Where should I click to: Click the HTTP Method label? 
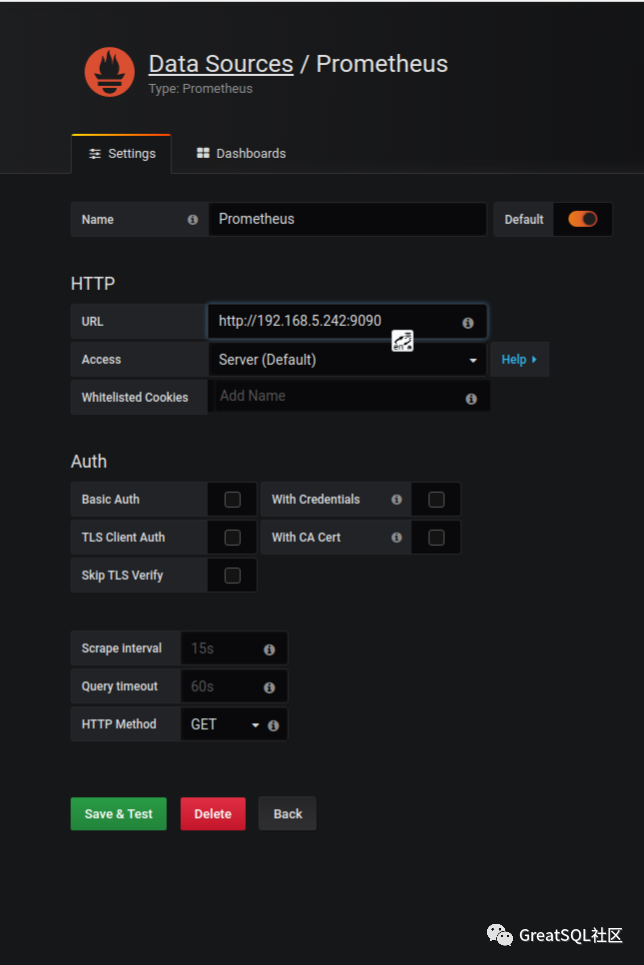coord(119,724)
